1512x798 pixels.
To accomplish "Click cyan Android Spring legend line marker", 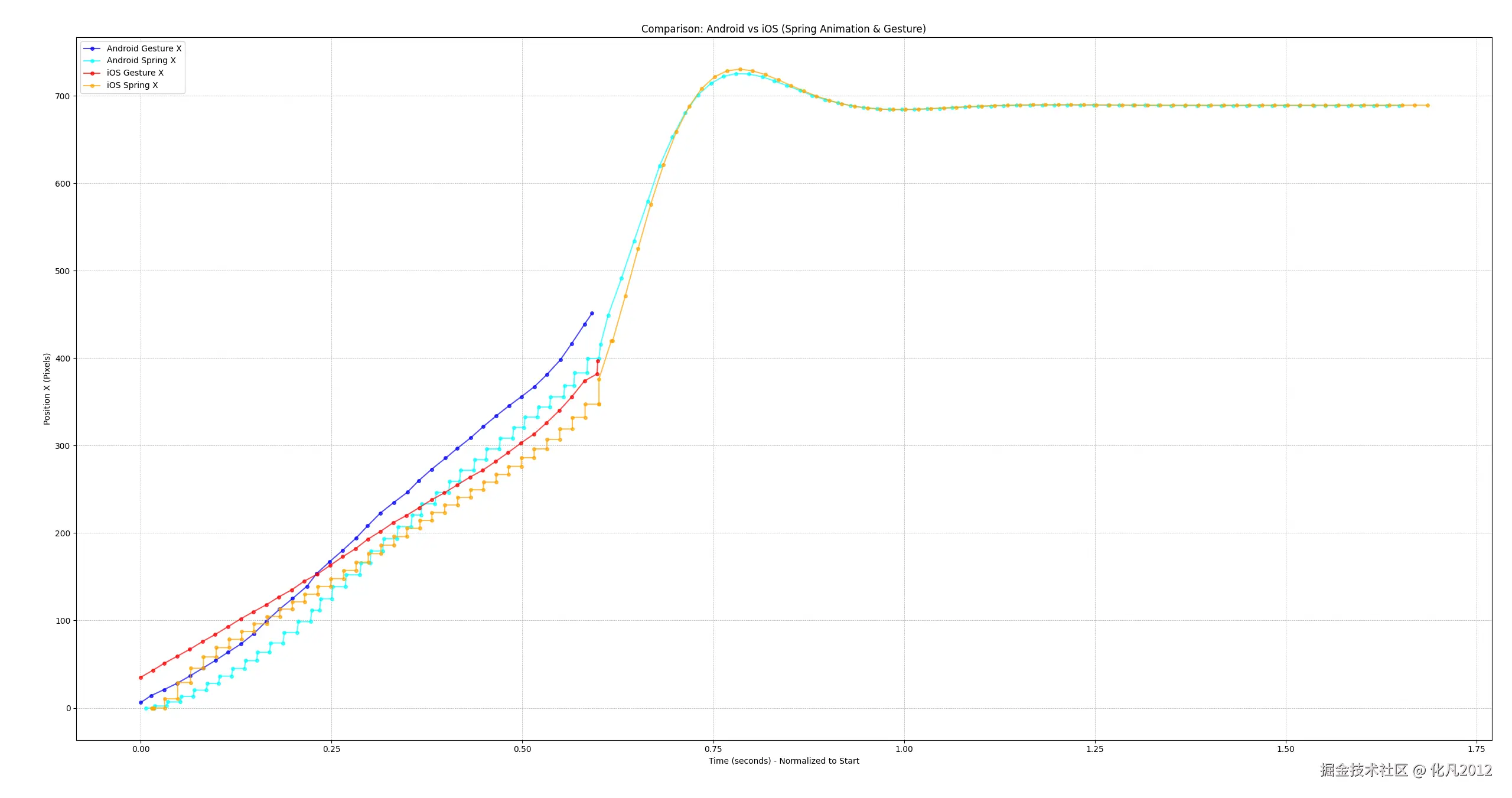I will click(92, 61).
